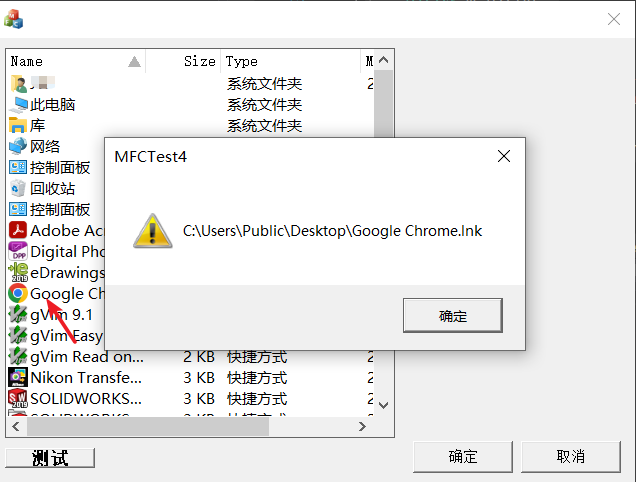
Task: Click 2 KB size of gVim Read only row
Action: pyautogui.click(x=199, y=357)
